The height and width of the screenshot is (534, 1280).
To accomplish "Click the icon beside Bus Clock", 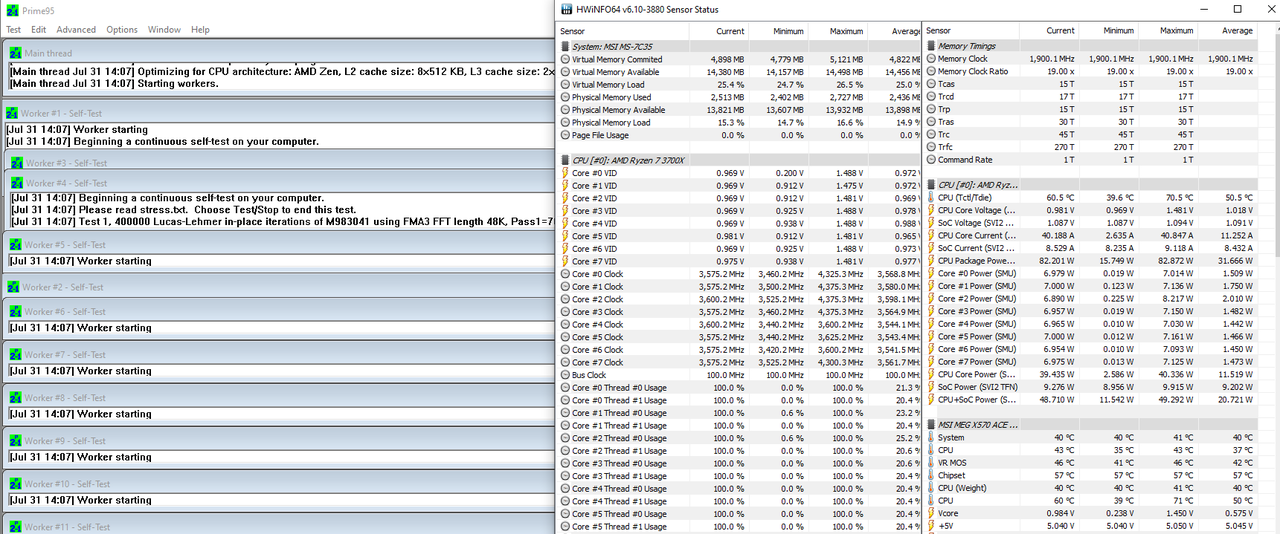I will pos(565,375).
